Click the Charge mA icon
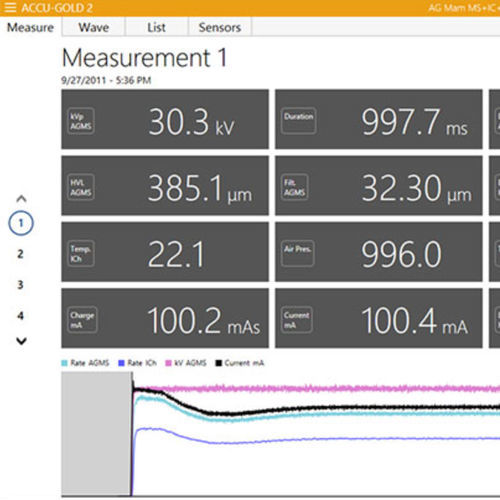The width and height of the screenshot is (500, 500). [82, 320]
